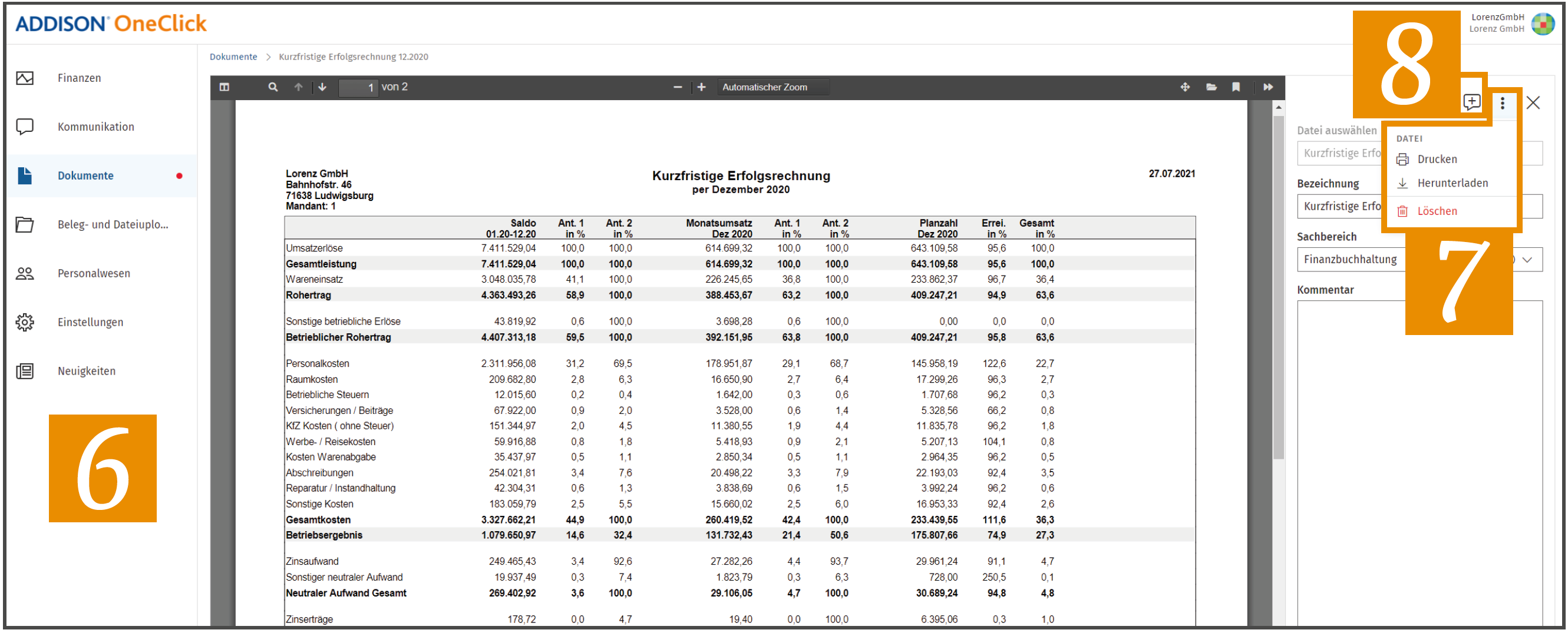Go to next PDF page

tap(322, 87)
